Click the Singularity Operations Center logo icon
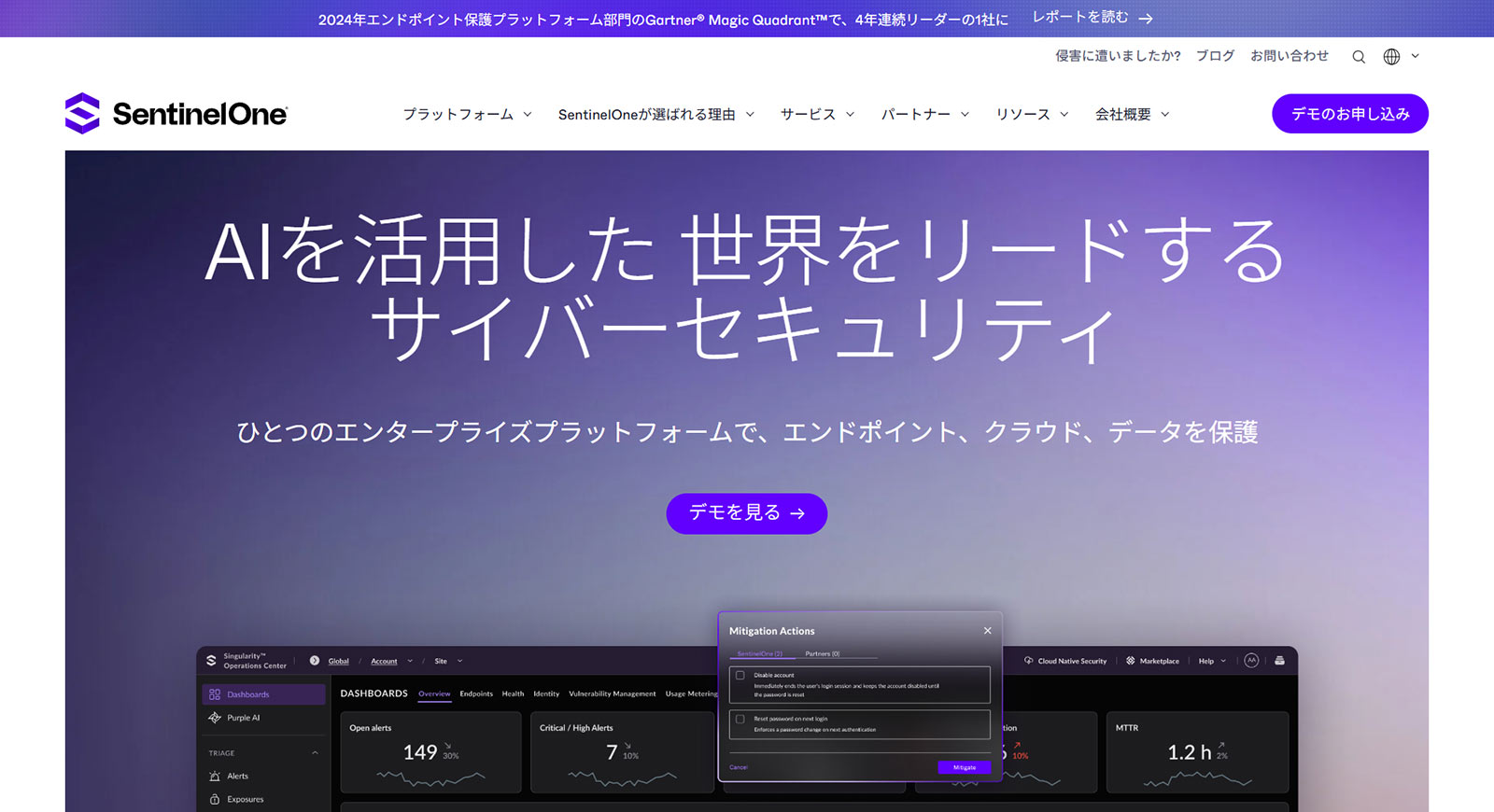 (211, 661)
